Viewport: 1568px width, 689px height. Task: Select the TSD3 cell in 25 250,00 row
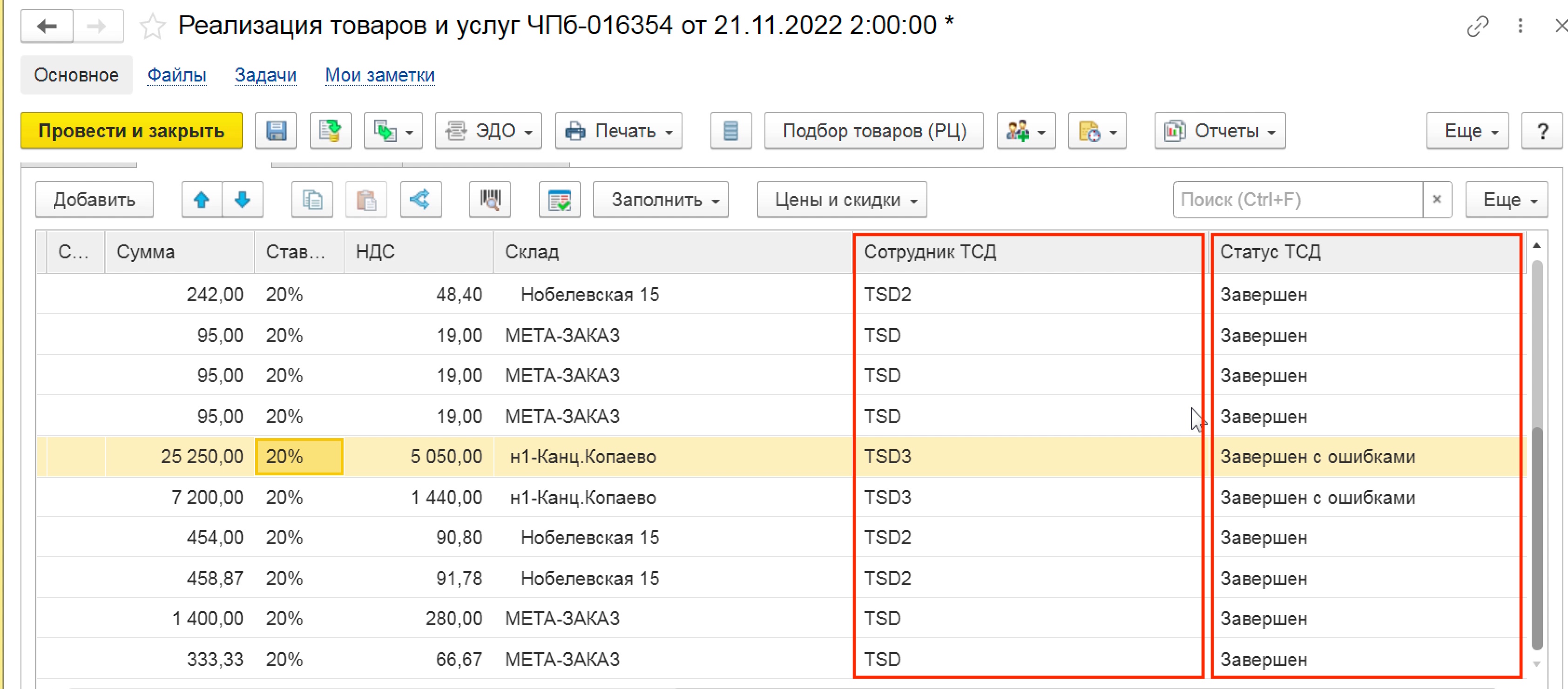1029,457
